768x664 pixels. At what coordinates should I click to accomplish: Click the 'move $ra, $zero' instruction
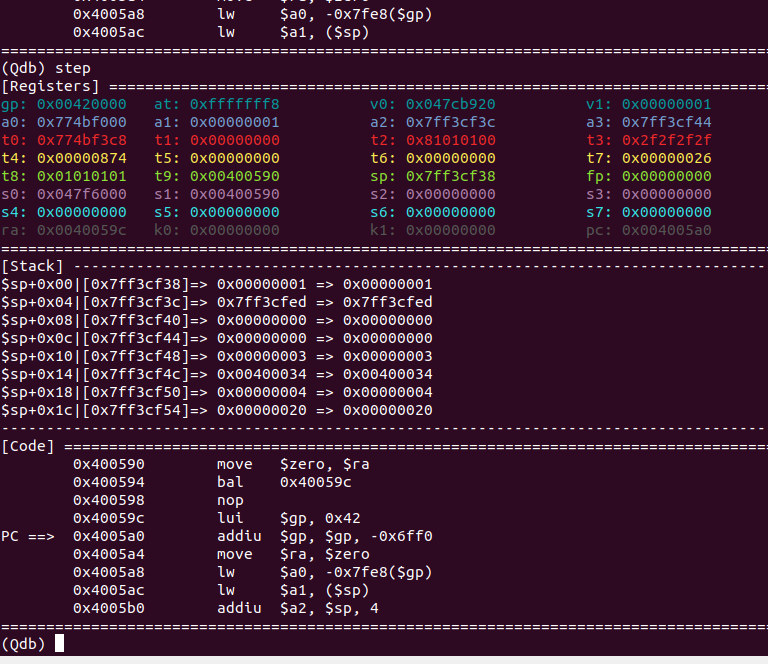tap(293, 554)
